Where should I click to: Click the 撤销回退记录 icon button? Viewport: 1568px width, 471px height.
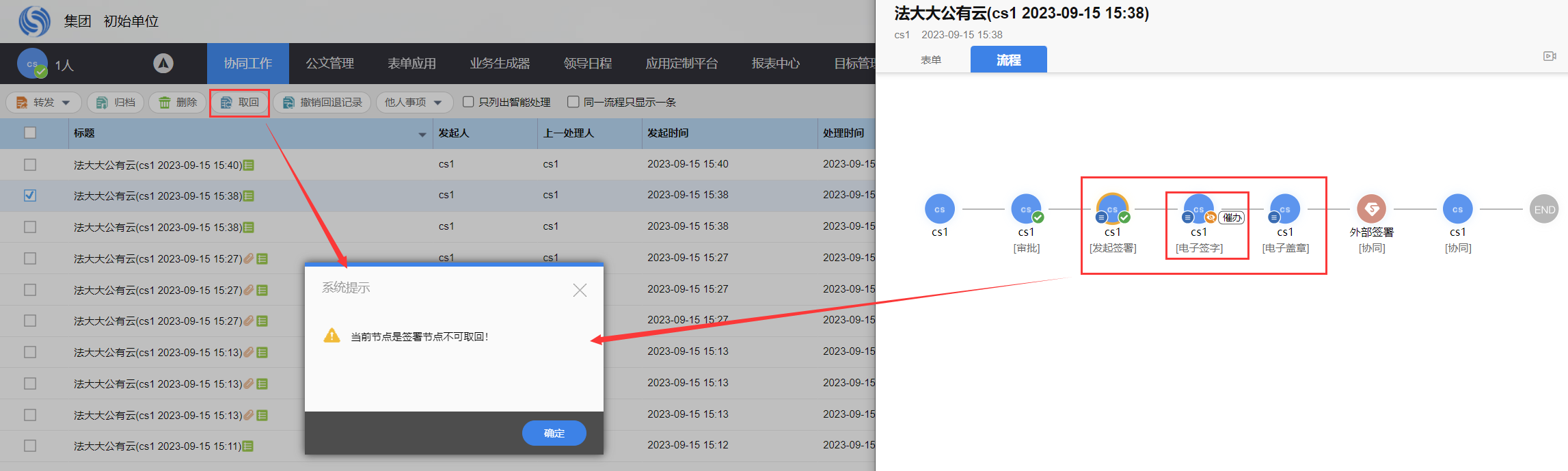tap(288, 103)
